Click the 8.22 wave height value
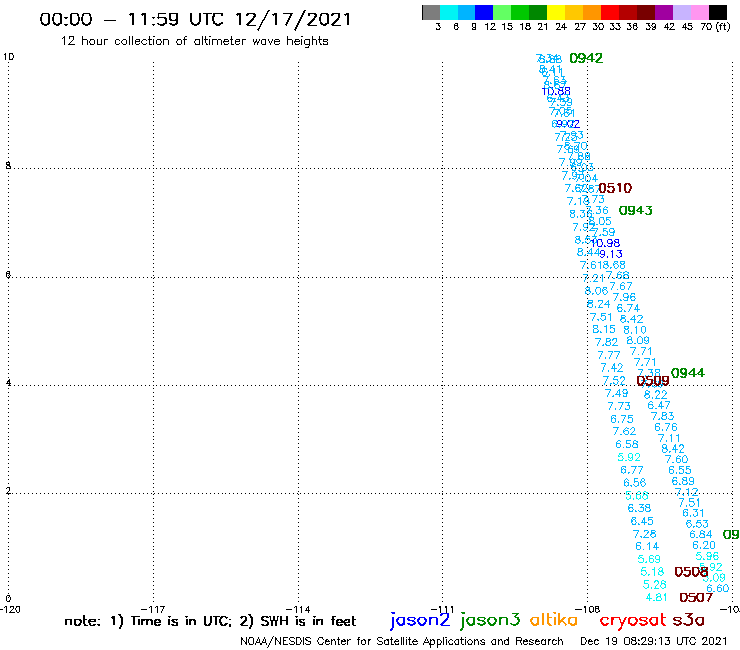The width and height of the screenshot is (740, 650). 656,394
